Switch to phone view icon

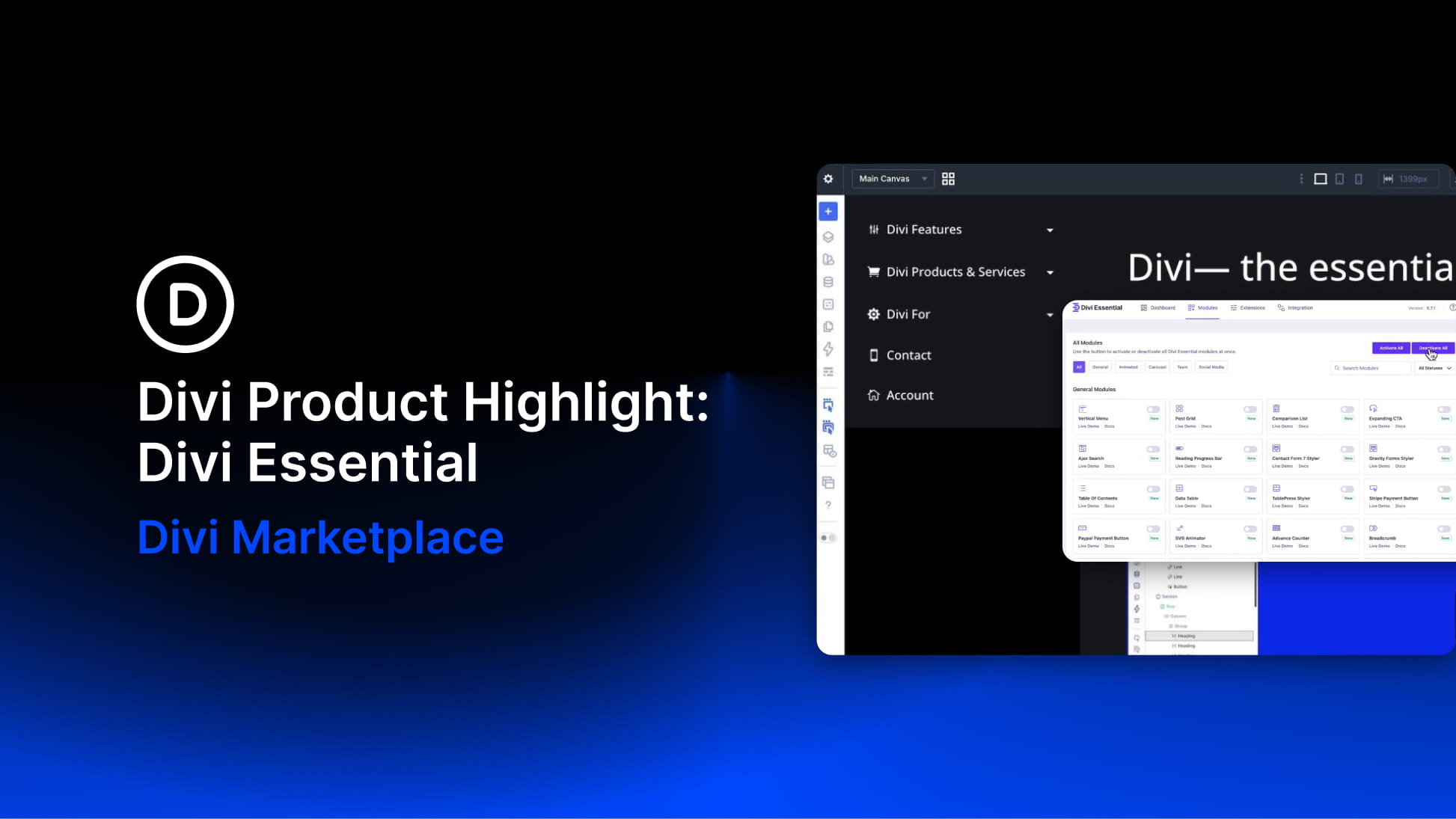[1359, 179]
